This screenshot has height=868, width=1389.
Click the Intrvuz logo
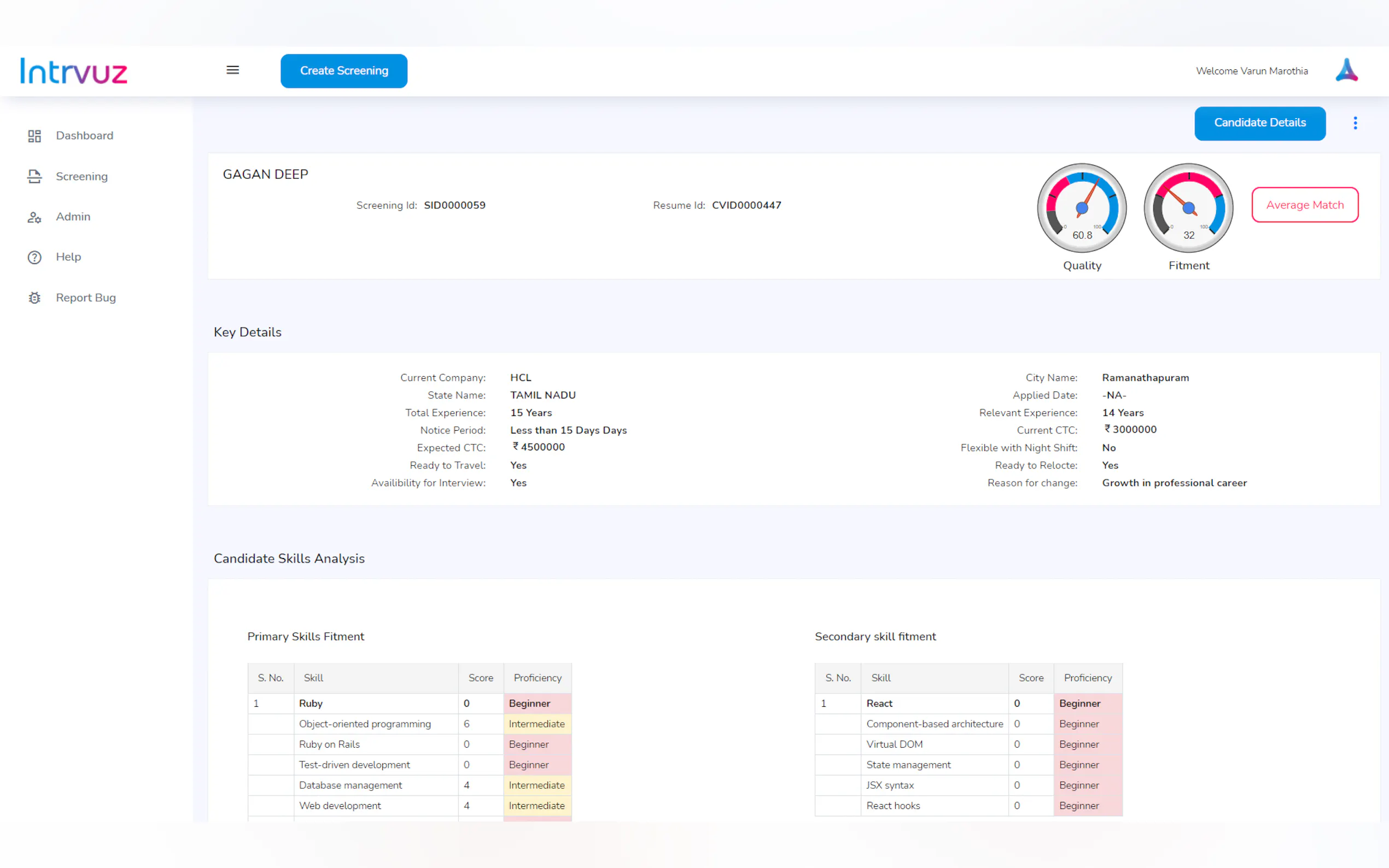point(73,71)
